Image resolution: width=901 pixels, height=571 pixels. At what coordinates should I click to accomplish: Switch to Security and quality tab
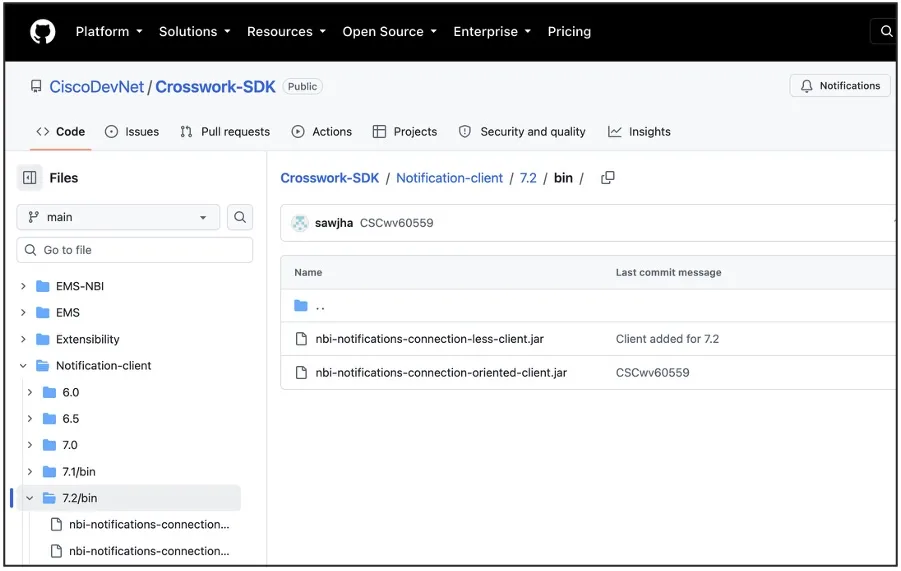click(x=522, y=132)
